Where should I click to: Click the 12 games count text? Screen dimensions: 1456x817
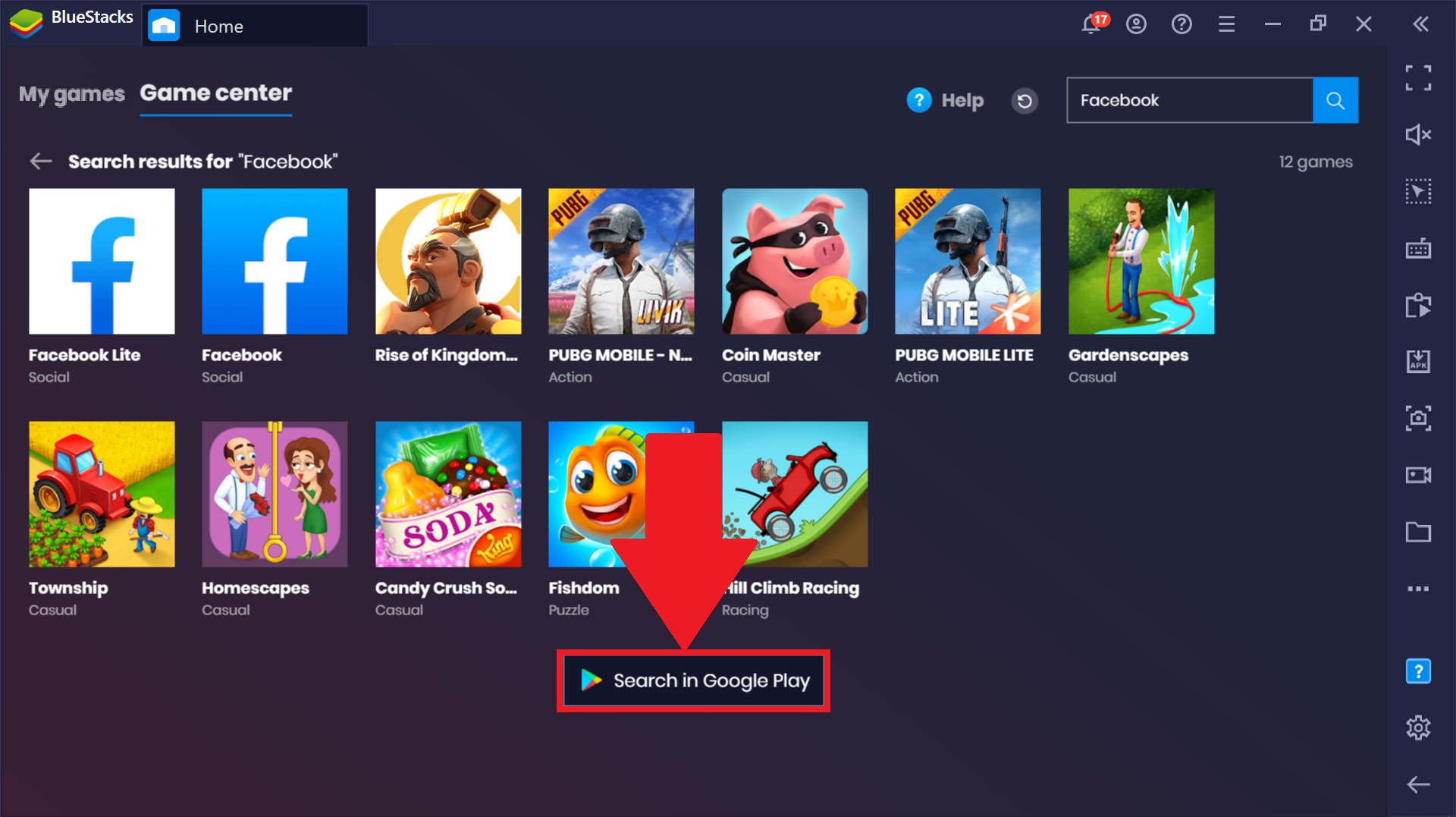1316,162
